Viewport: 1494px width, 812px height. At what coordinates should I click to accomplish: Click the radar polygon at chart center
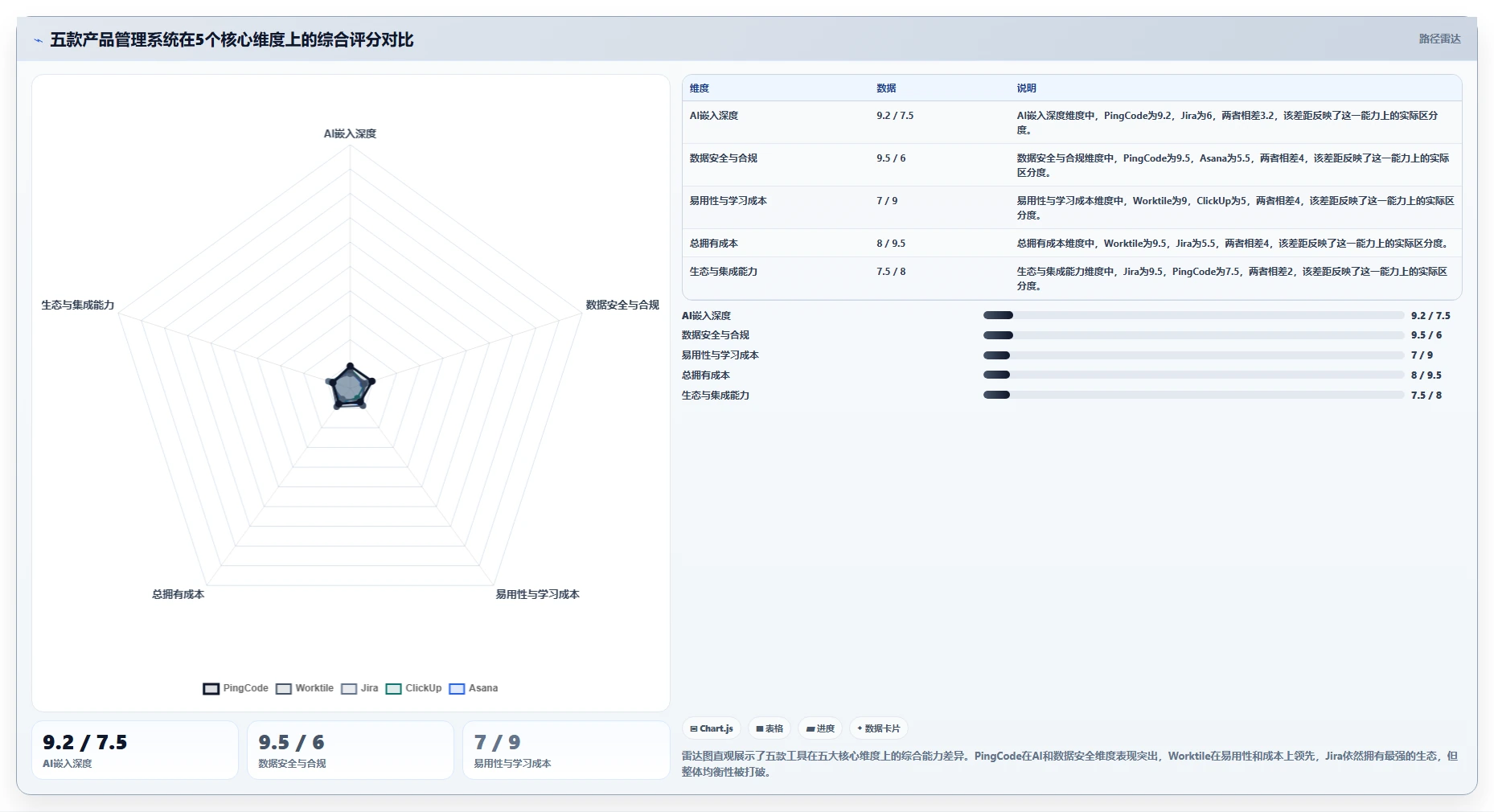(x=350, y=388)
